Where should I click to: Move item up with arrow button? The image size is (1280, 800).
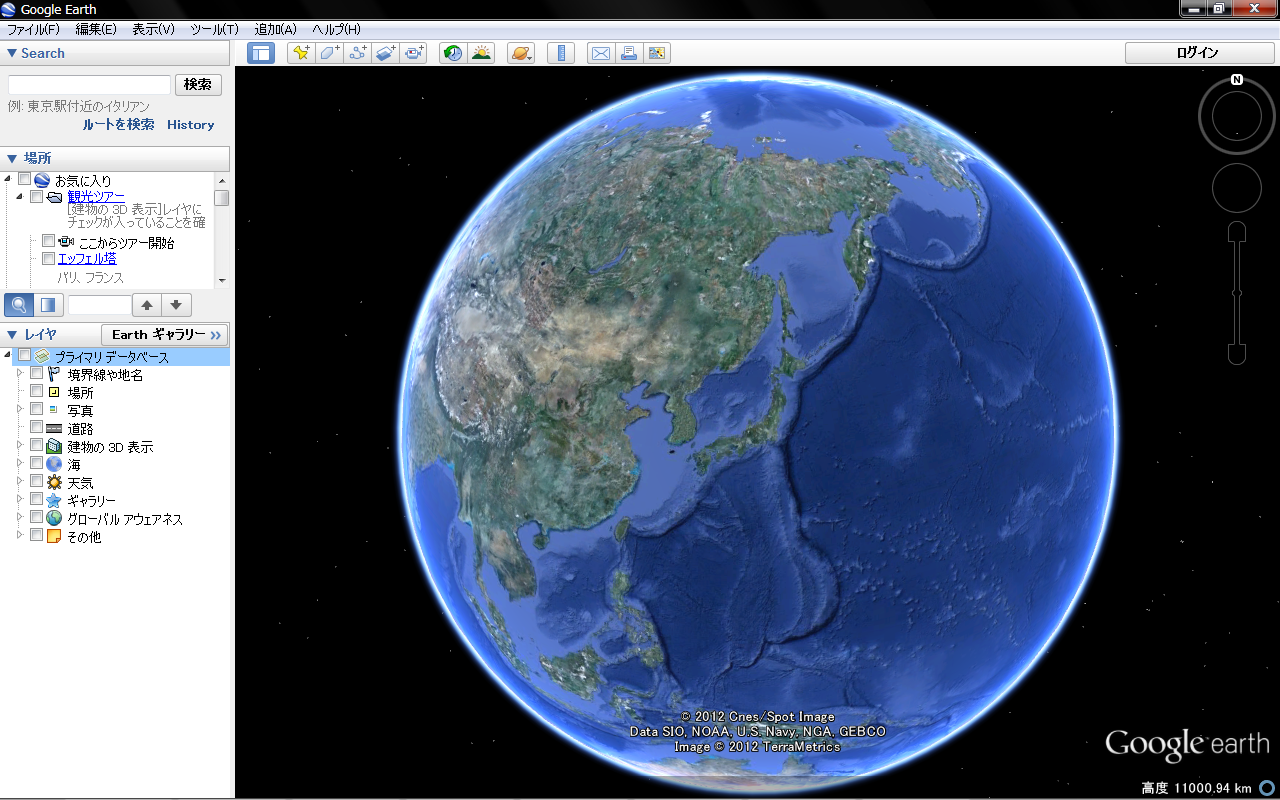(147, 305)
